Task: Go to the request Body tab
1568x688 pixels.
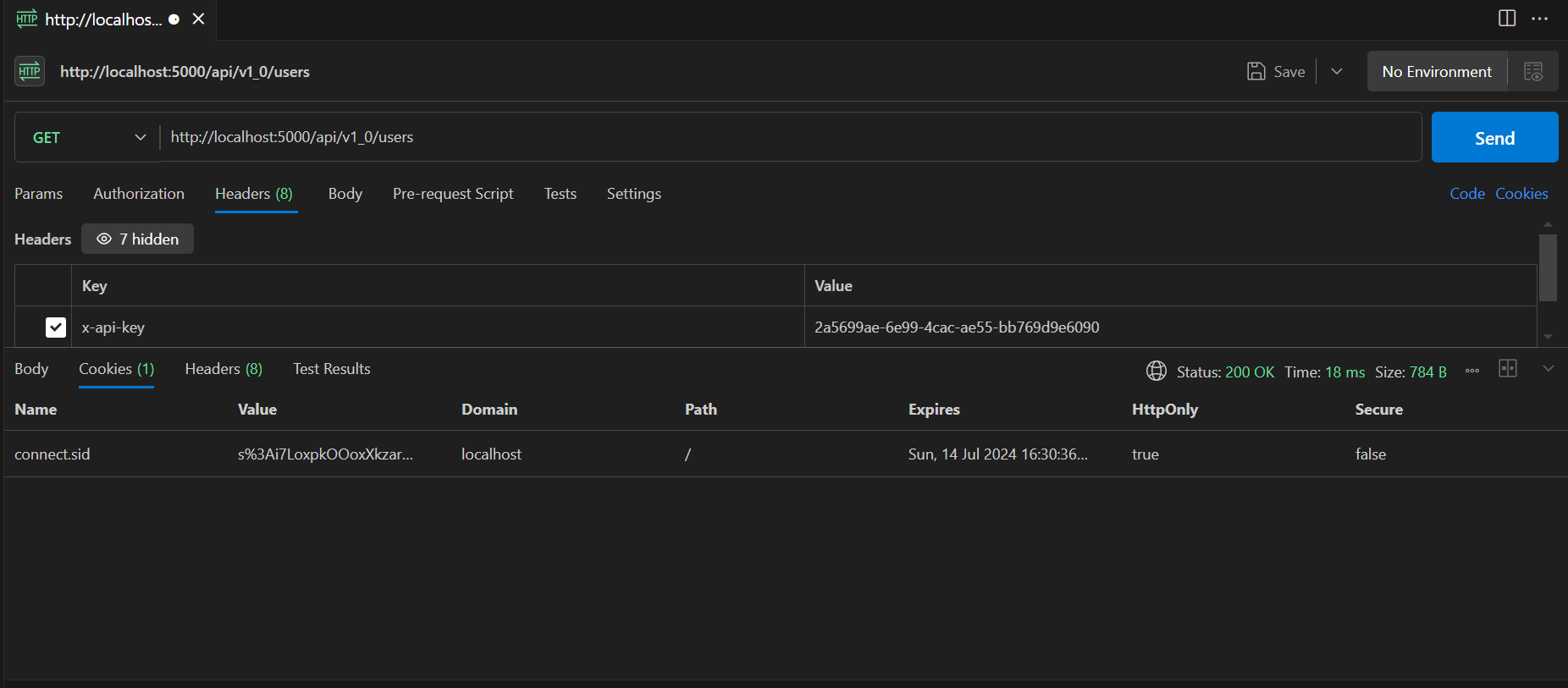Action: 345,194
